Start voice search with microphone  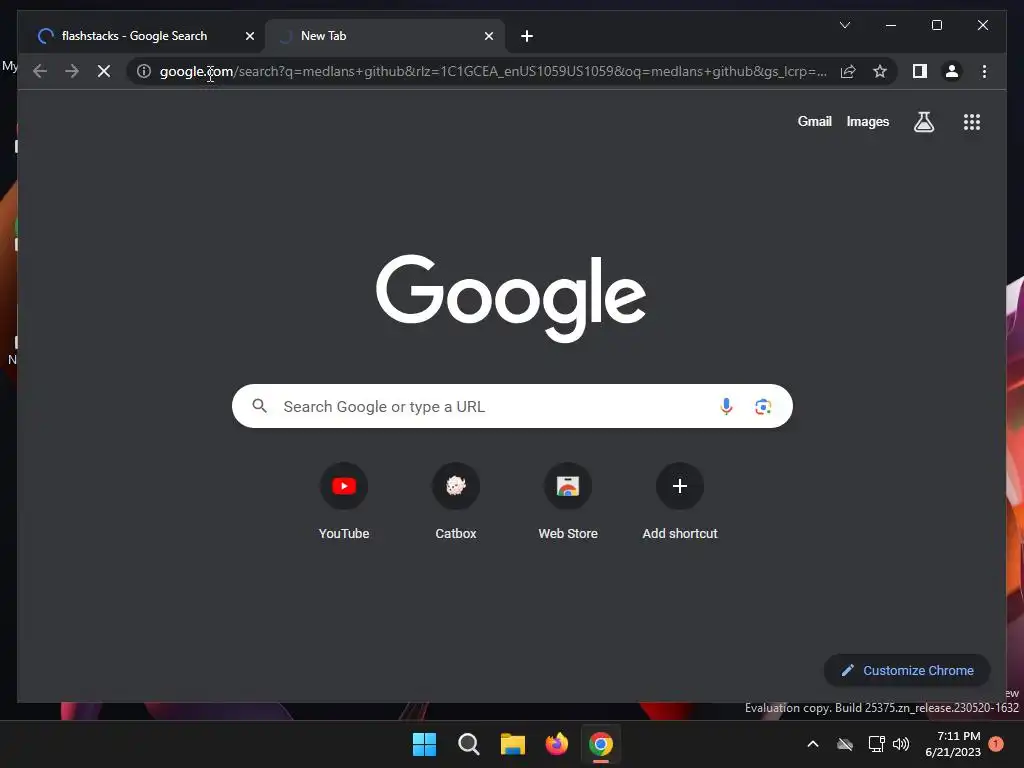coord(726,407)
